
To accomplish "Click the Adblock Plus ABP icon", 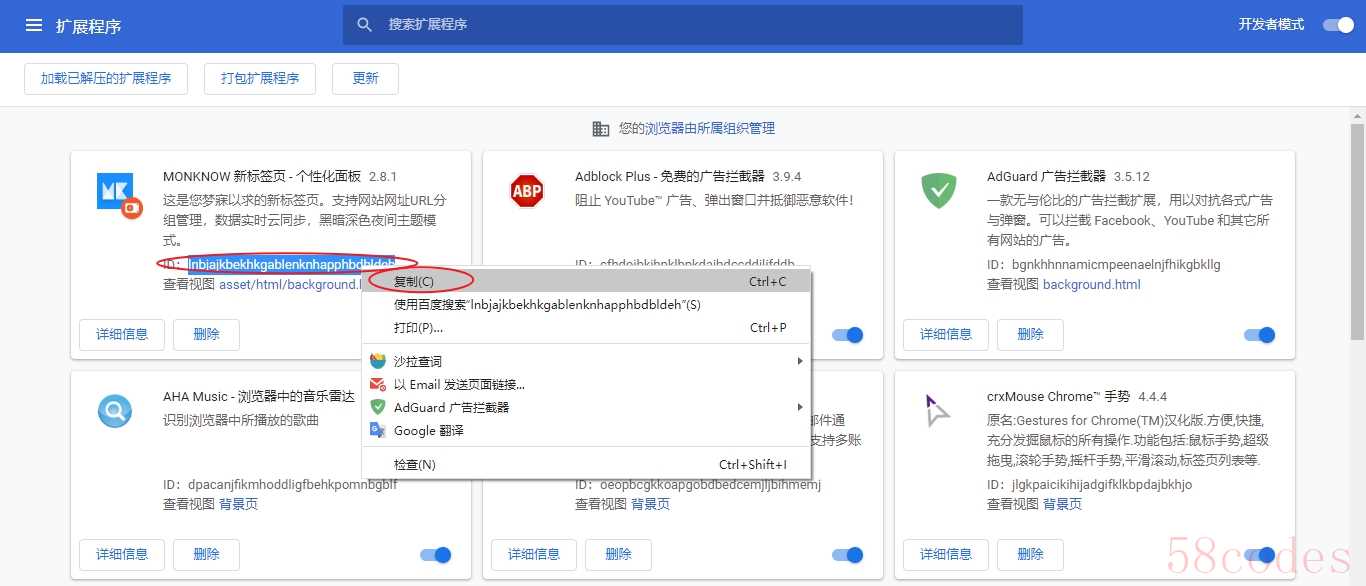I will click(x=527, y=190).
